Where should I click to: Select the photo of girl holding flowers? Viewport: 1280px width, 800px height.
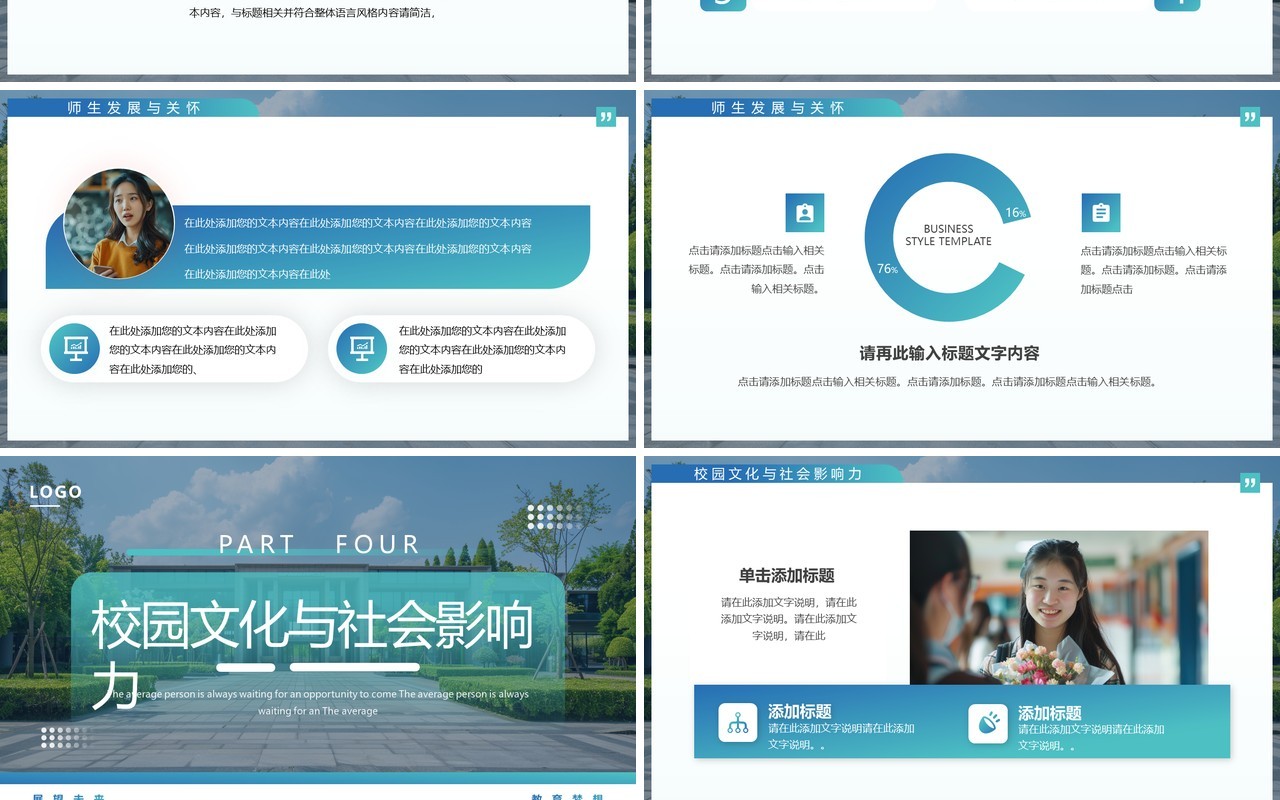[1059, 608]
